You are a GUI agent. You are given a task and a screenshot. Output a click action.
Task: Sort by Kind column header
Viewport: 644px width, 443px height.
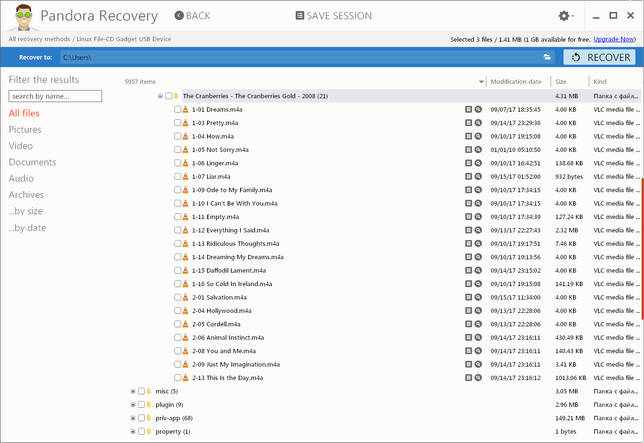coord(600,82)
